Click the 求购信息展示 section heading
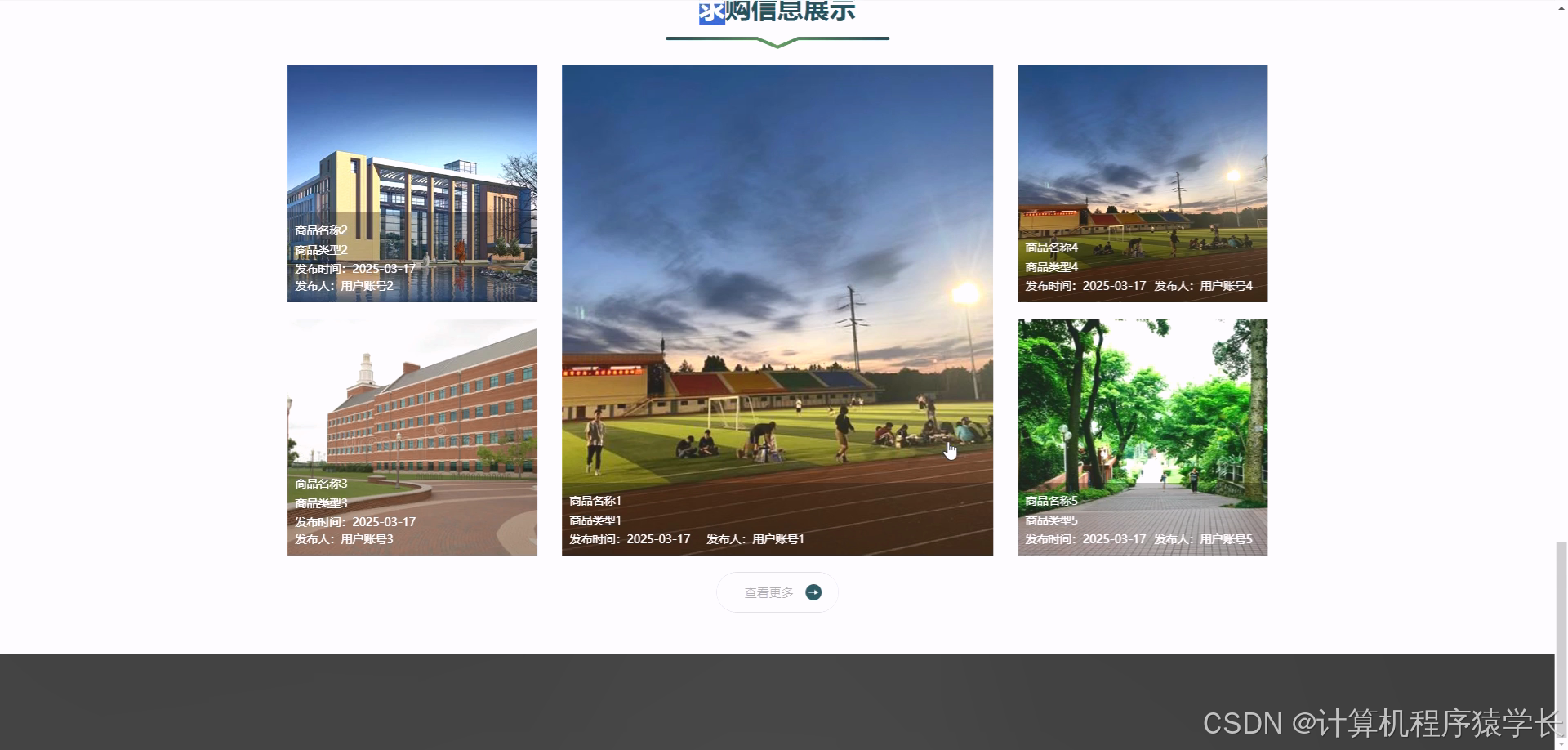The height and width of the screenshot is (750, 1568). point(777,11)
